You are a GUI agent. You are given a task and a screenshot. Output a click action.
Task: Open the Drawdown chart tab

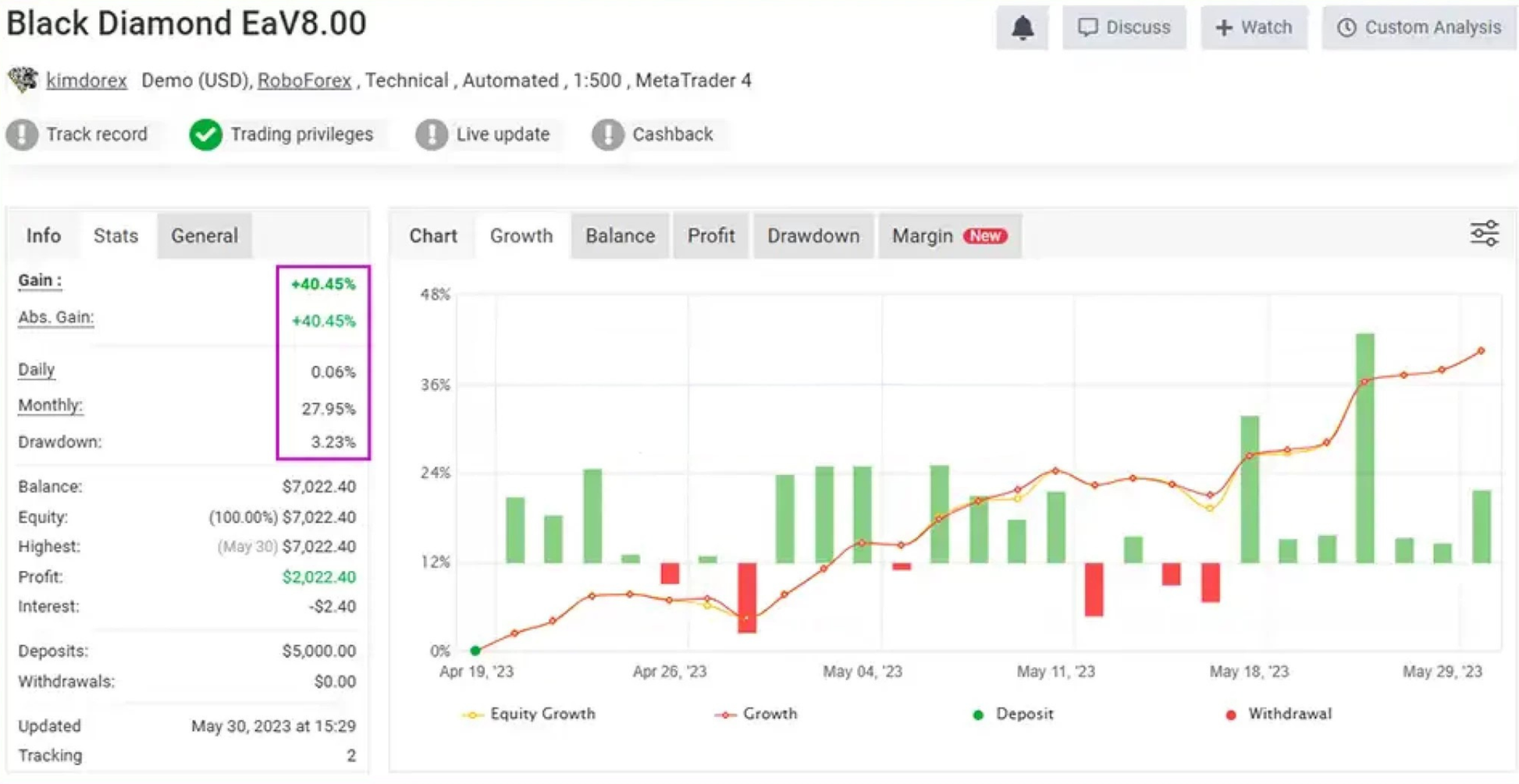point(813,236)
